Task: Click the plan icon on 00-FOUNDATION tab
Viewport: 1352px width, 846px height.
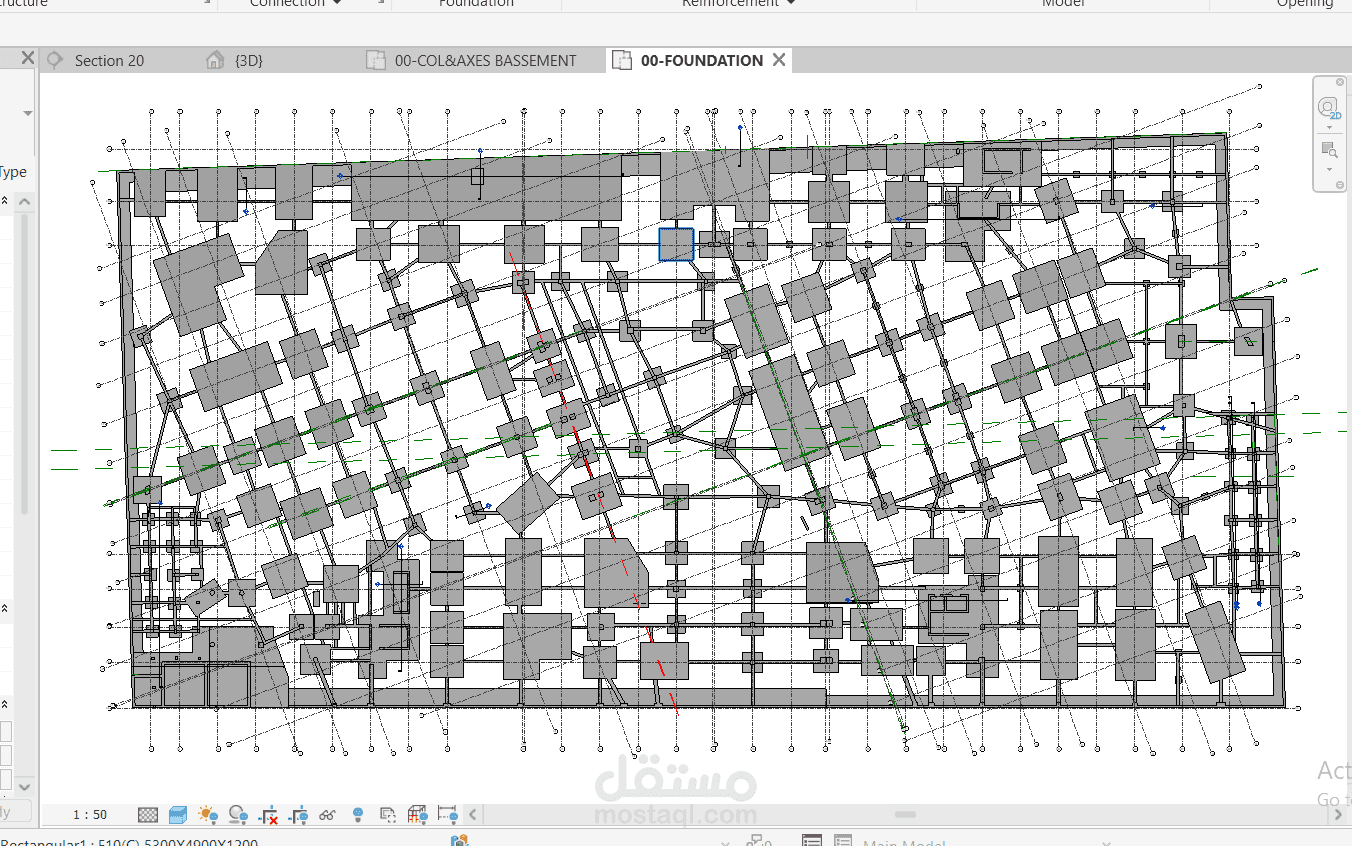Action: 621,60
